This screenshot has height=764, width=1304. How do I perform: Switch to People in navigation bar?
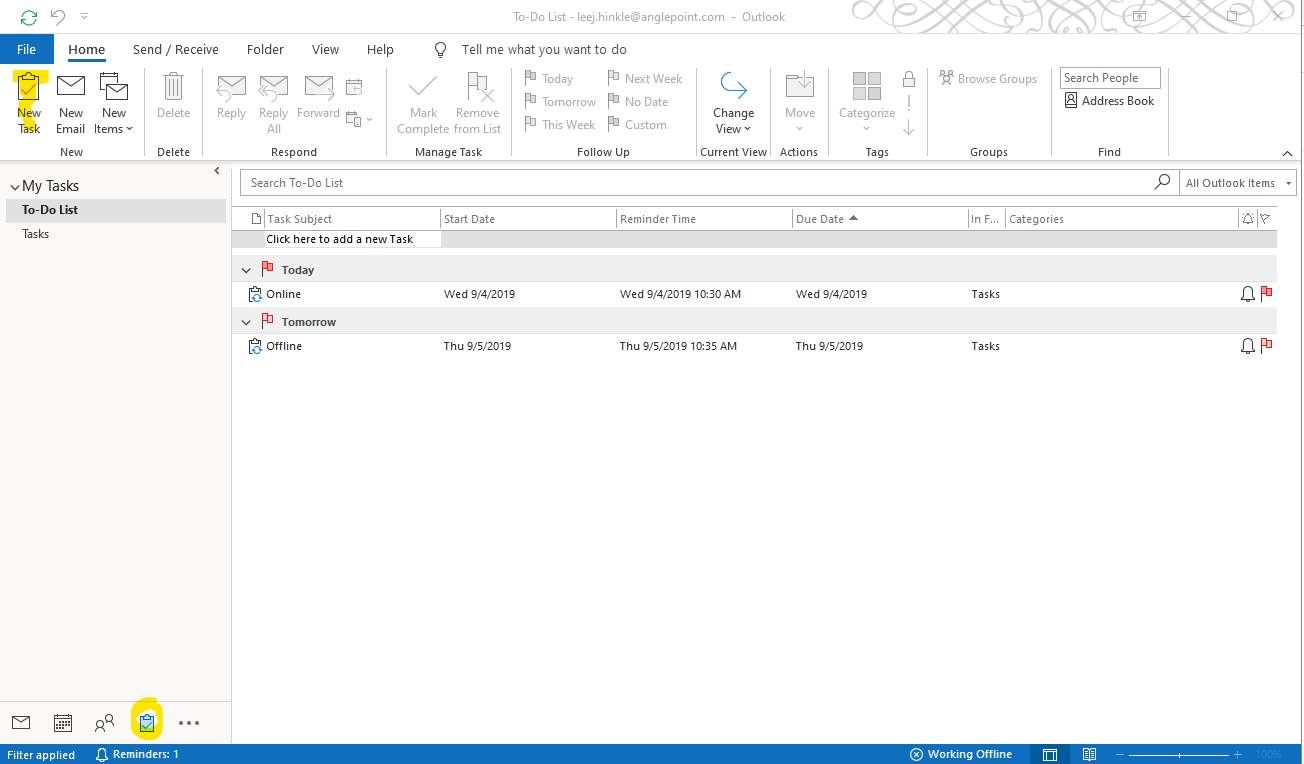click(x=104, y=722)
